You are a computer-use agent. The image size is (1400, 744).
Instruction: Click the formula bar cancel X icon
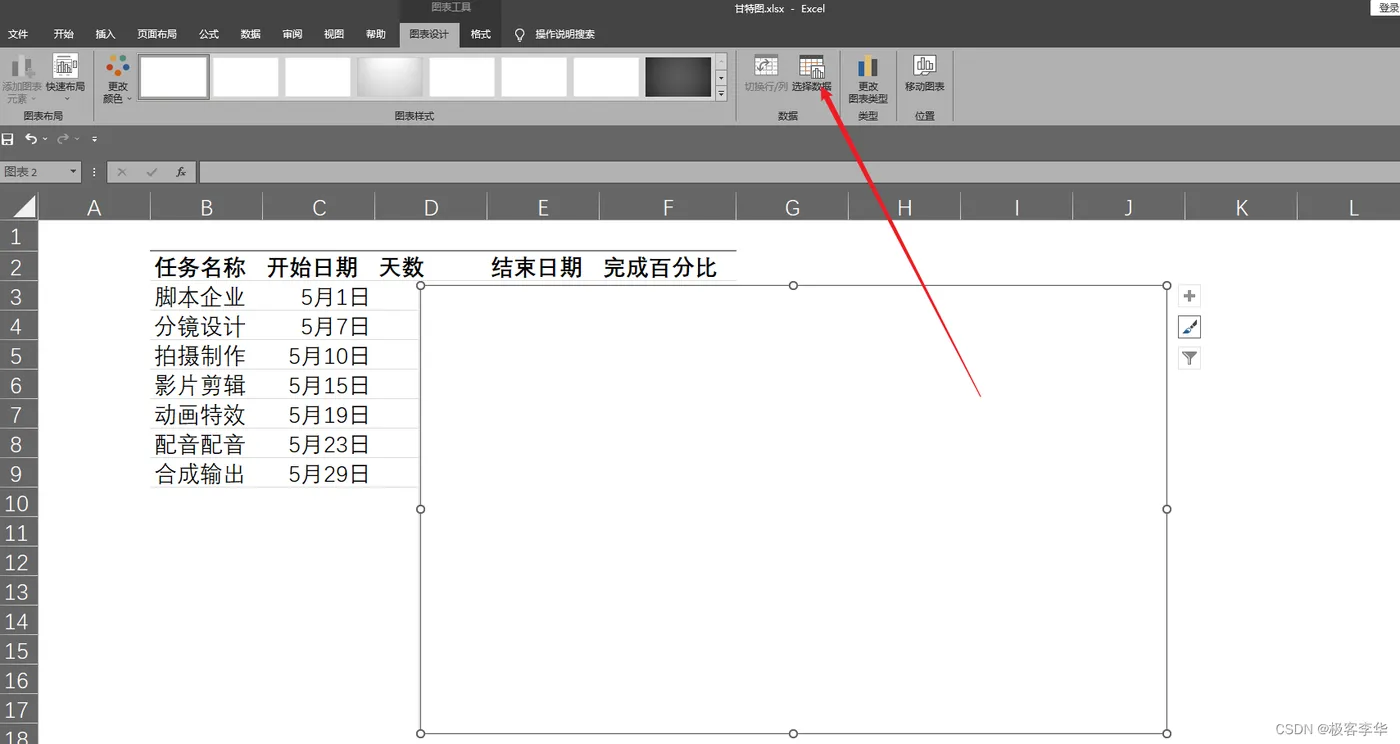pyautogui.click(x=122, y=172)
